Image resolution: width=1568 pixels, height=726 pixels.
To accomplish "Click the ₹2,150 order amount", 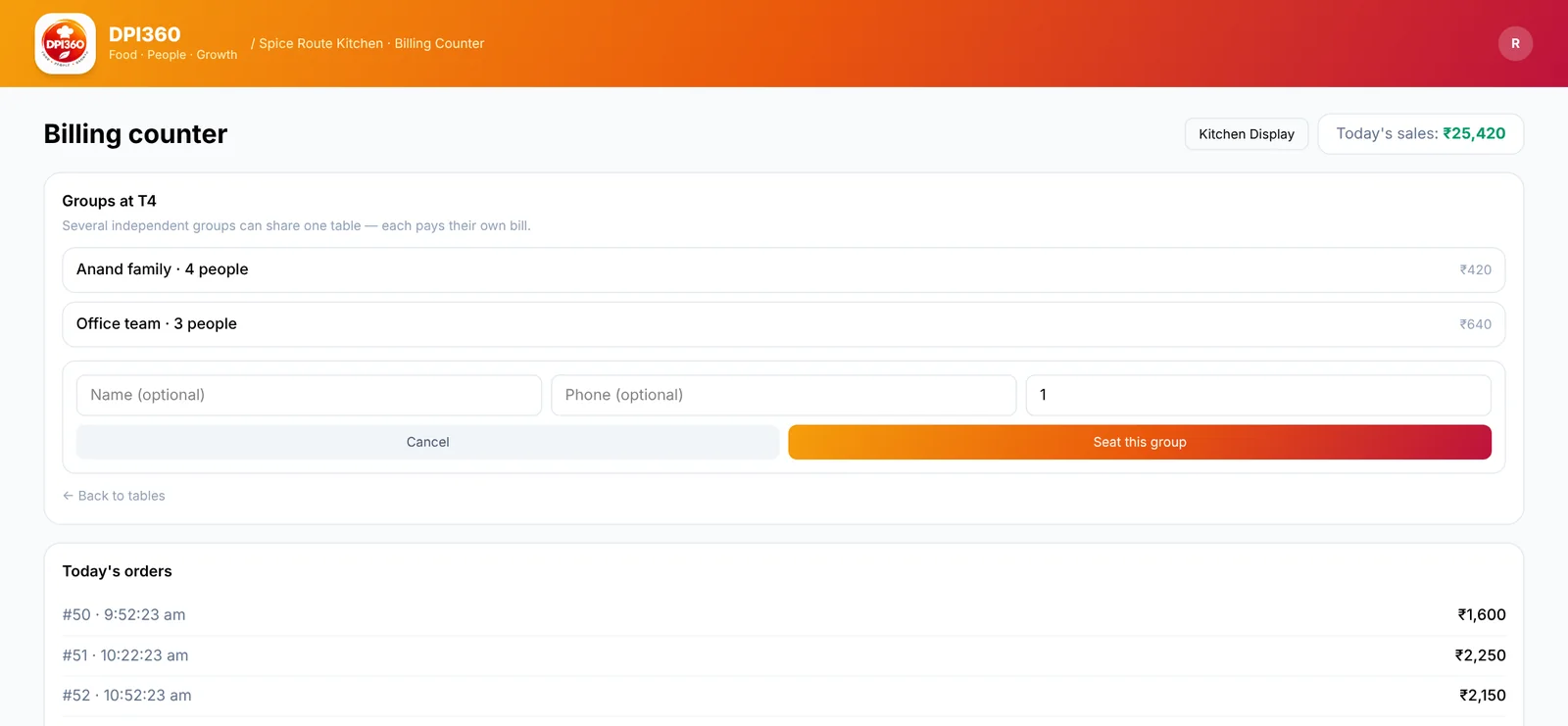I will coord(1482,696).
